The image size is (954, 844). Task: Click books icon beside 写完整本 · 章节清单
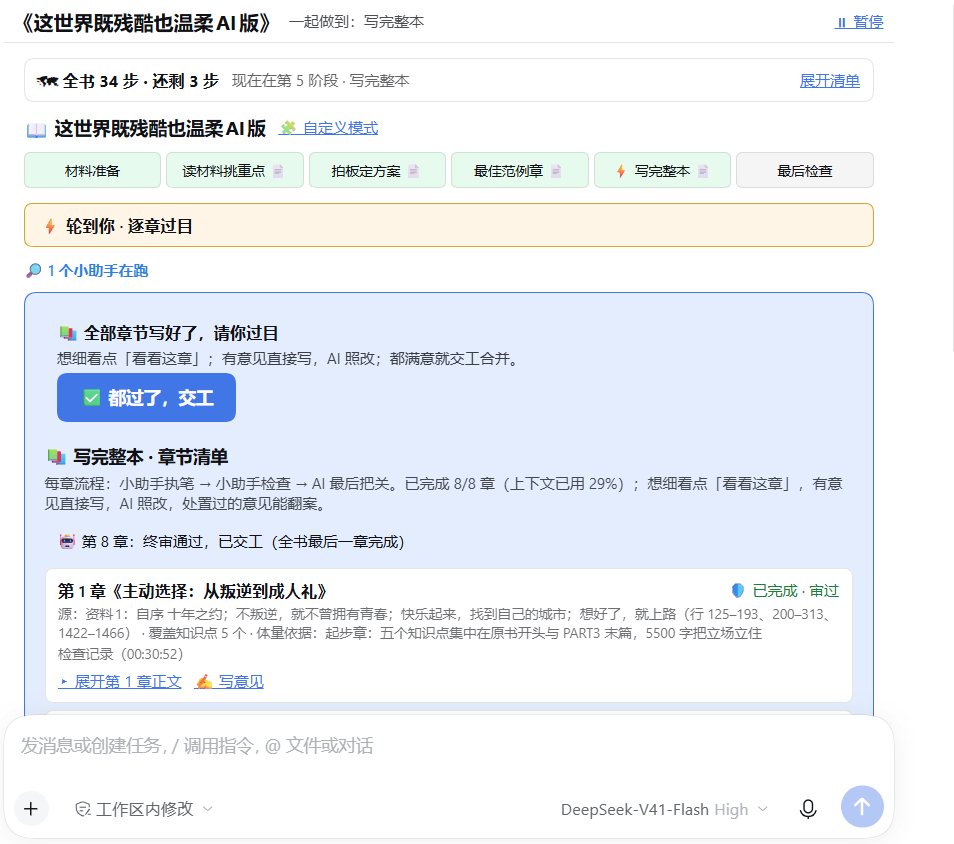click(x=56, y=456)
